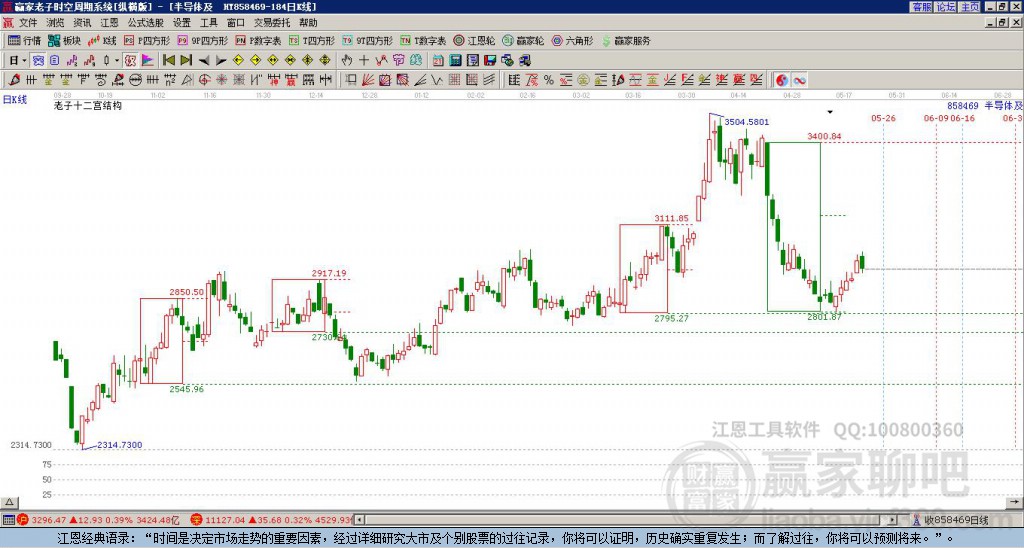This screenshot has width=1024, height=548.
Task: Click the 3504.5801 peak price label
Action: (747, 121)
